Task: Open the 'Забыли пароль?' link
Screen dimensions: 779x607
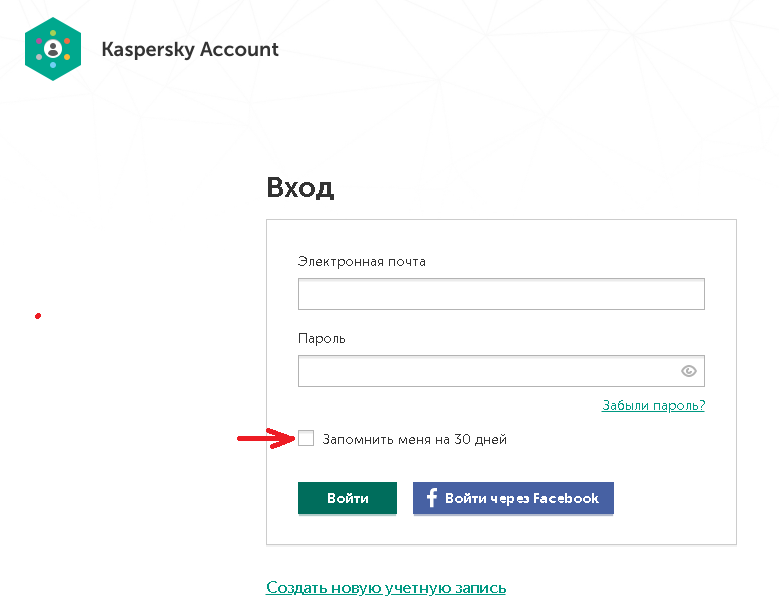Action: [x=653, y=405]
